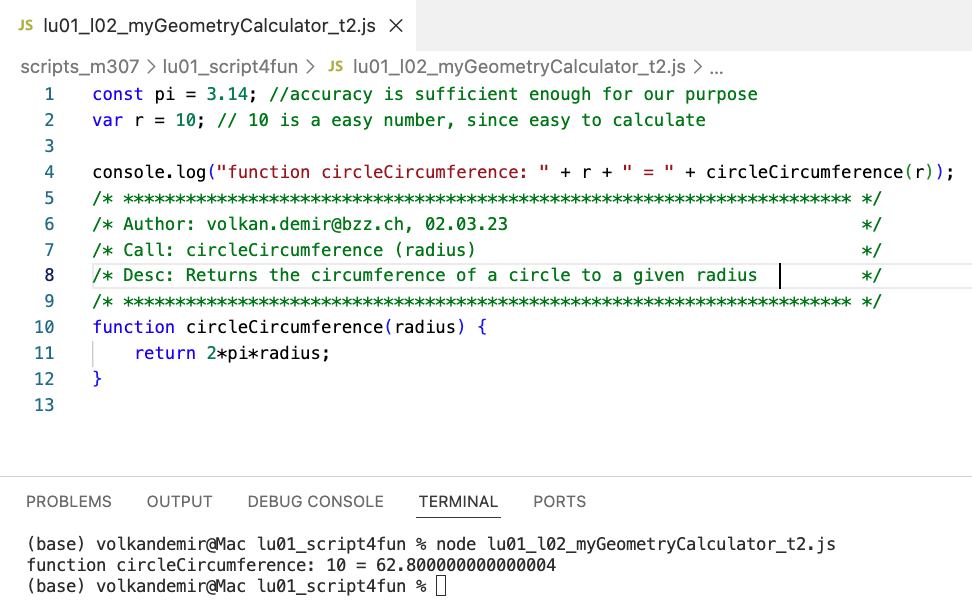
Task: Show the PORTS panel tab
Action: 559,501
